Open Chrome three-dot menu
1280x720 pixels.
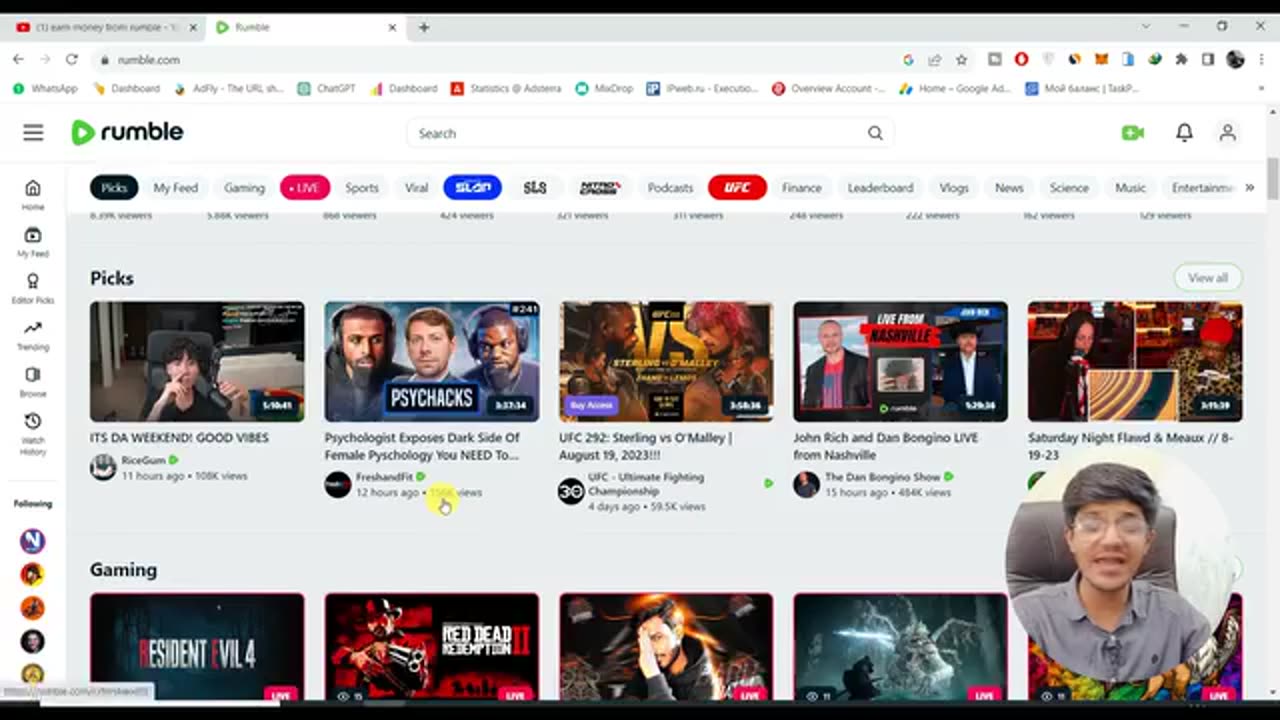pos(1261,60)
